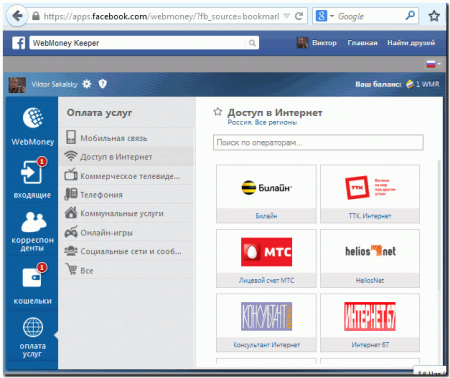Open the Russian flag language dropdown
The image size is (450, 378).
433,64
